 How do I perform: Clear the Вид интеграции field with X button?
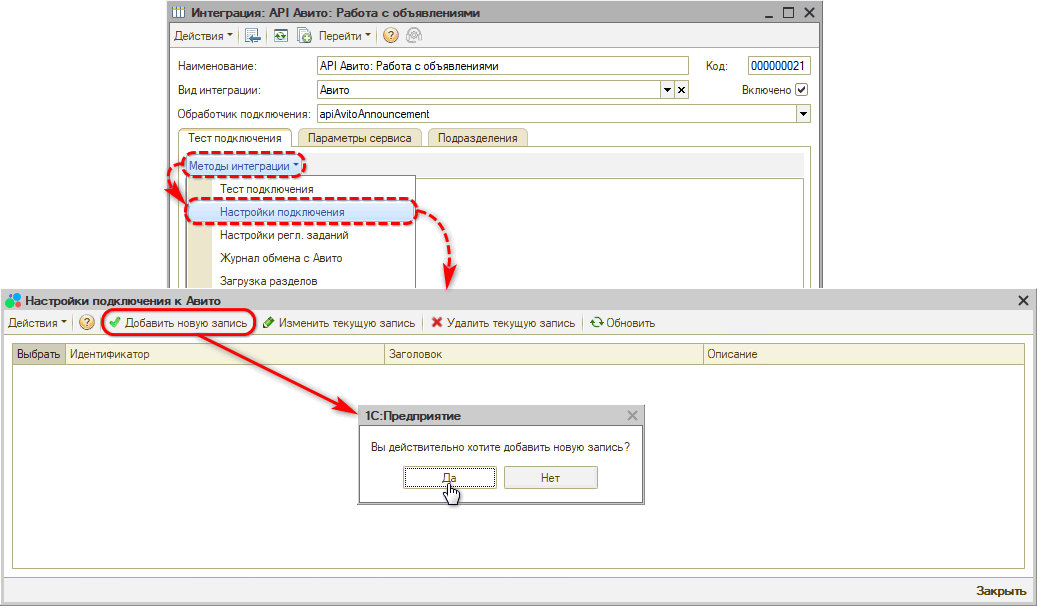pos(682,90)
